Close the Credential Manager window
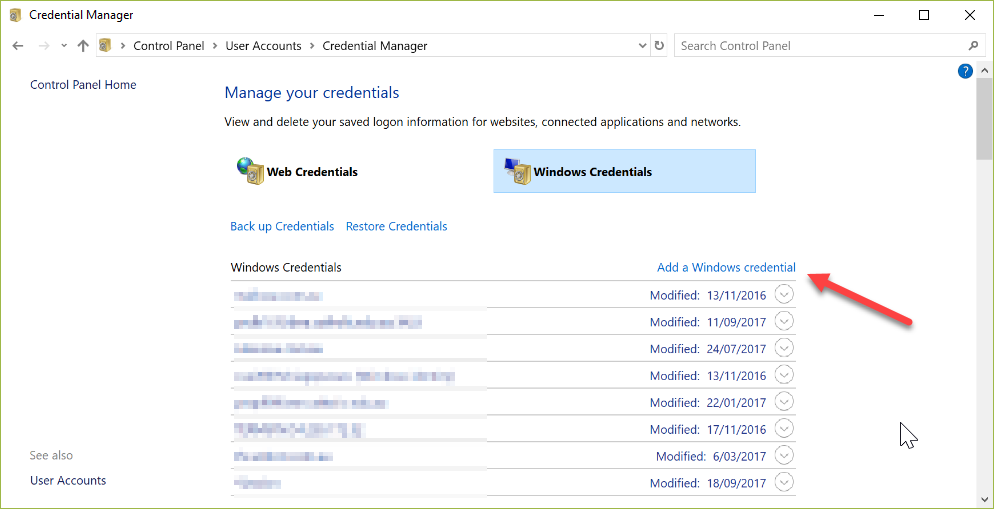994x509 pixels. coord(970,15)
